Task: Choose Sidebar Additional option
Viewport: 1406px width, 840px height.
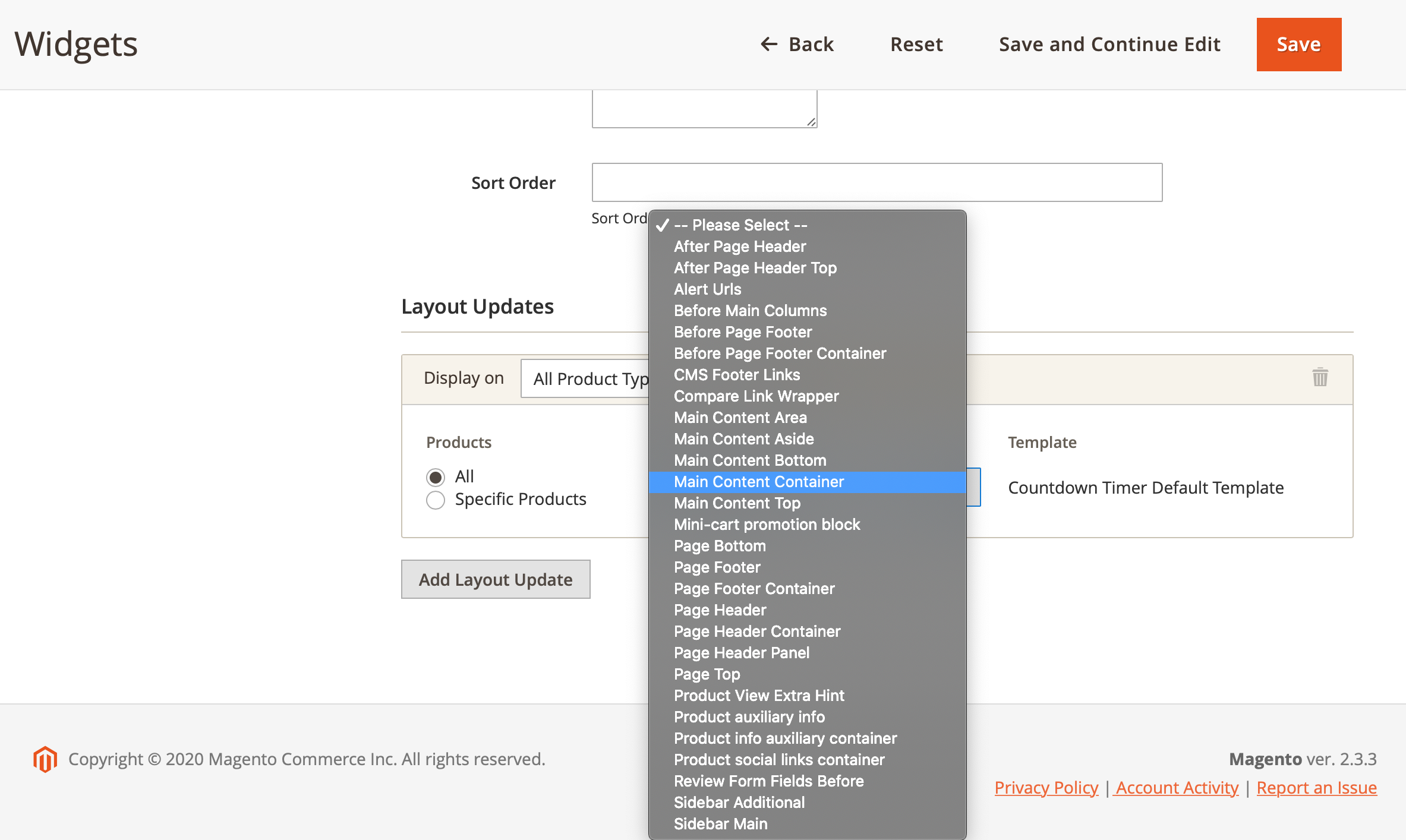Action: point(807,803)
